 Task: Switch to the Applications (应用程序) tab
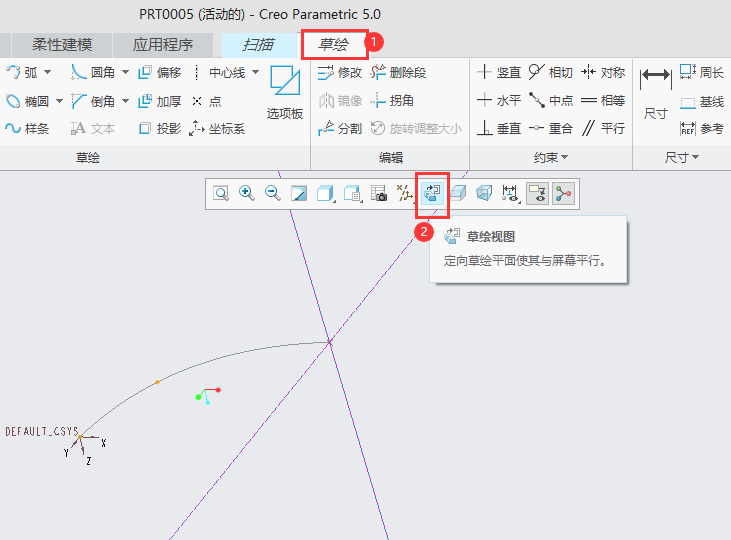click(x=163, y=45)
